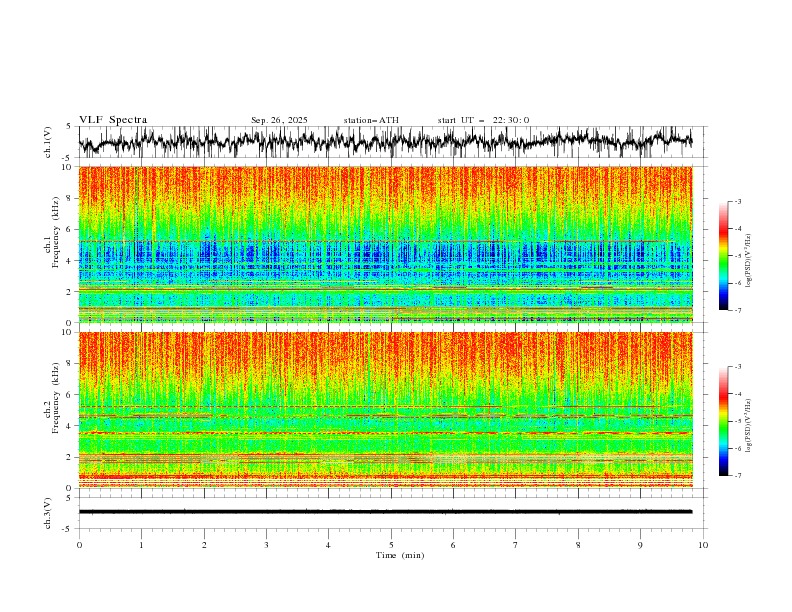
Task: Click the "5" tick on ch.1(V) axis
Action: (69, 126)
